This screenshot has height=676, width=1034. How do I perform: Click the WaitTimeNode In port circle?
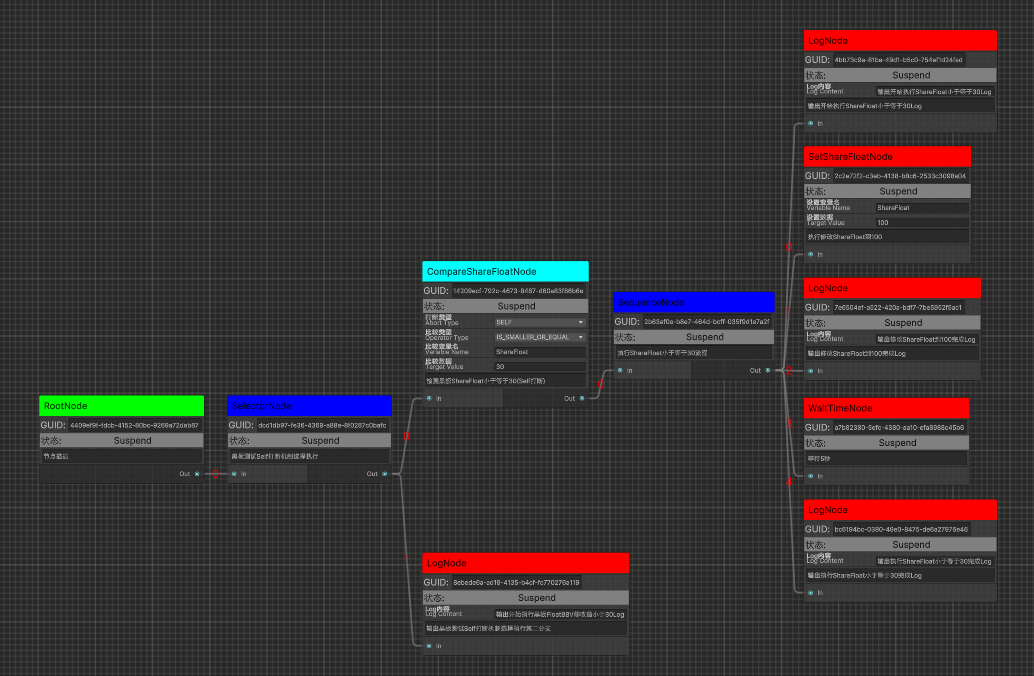pyautogui.click(x=810, y=476)
